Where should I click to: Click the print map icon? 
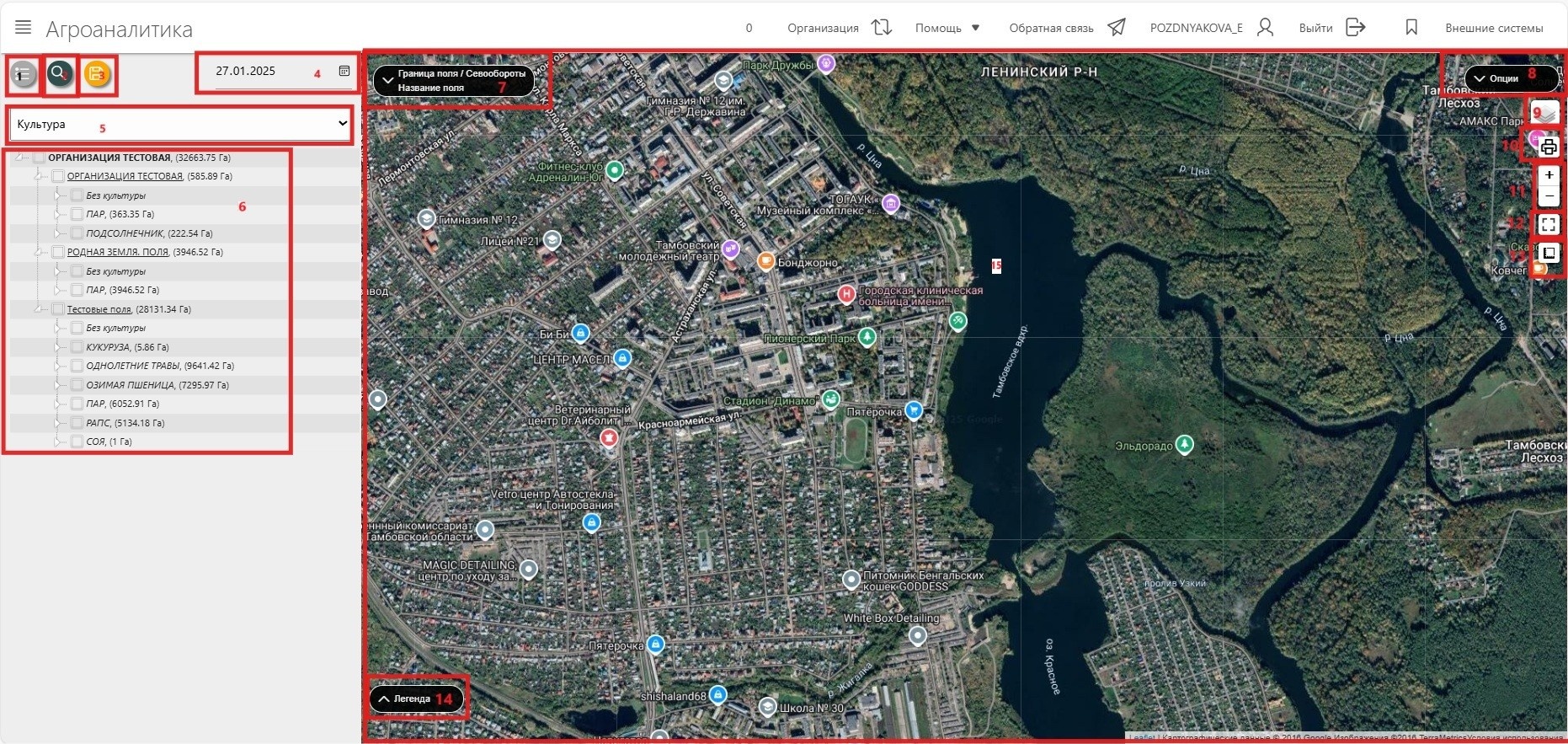click(1548, 147)
